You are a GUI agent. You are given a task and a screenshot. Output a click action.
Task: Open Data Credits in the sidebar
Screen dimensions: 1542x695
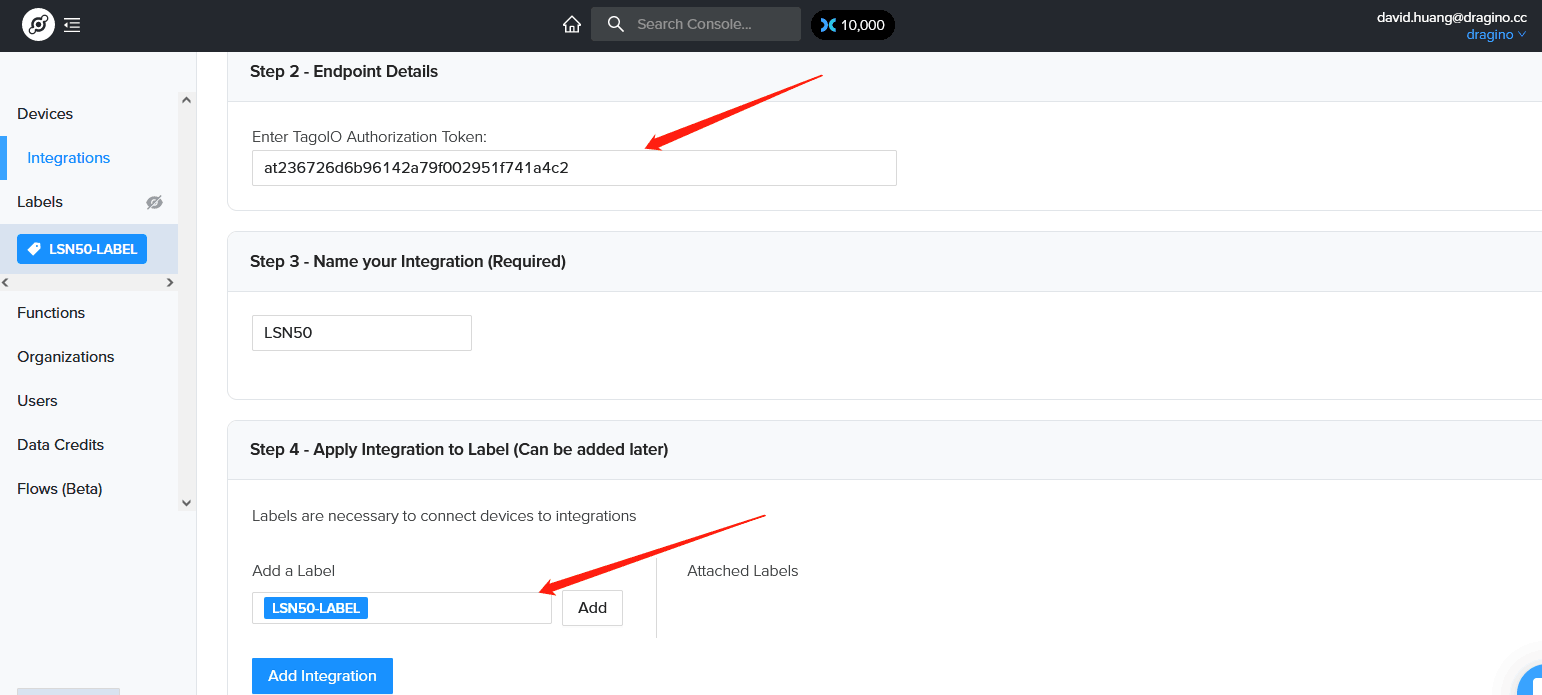tap(61, 445)
